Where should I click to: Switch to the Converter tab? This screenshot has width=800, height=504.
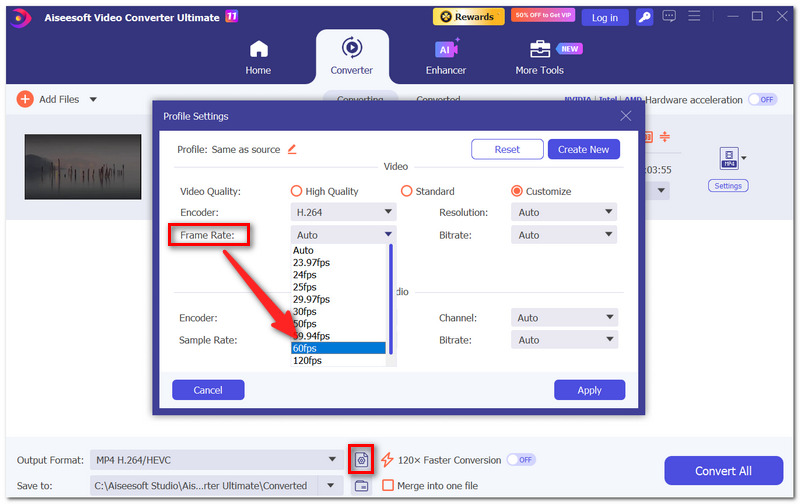click(x=352, y=57)
